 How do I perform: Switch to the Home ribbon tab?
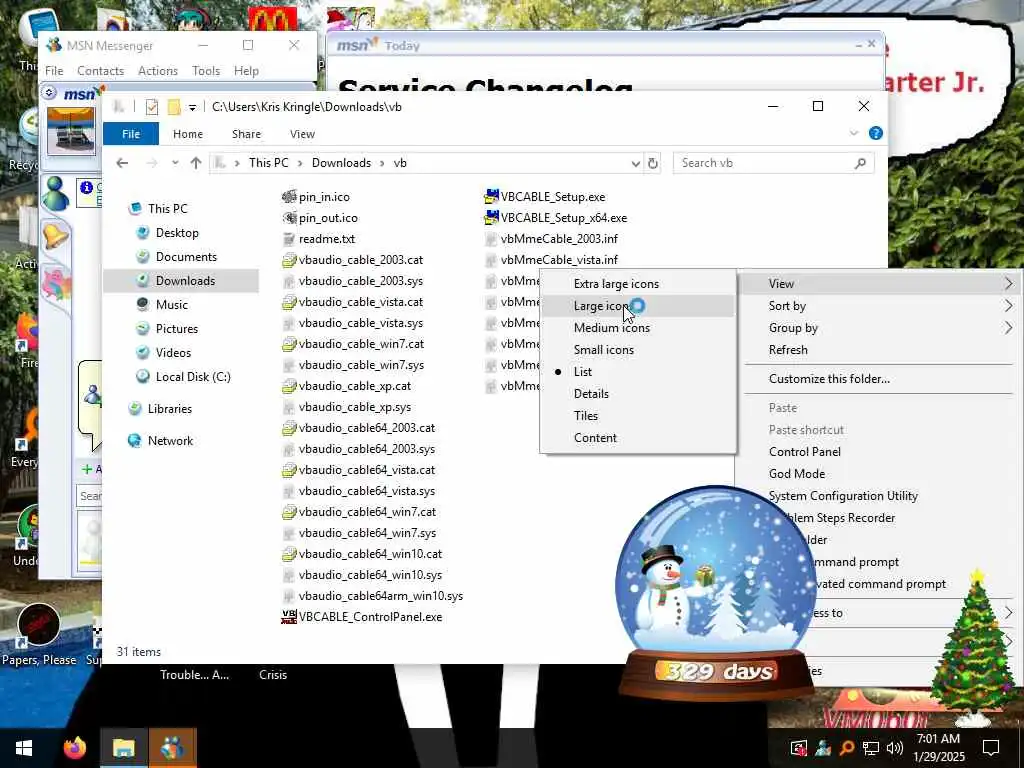click(x=187, y=134)
